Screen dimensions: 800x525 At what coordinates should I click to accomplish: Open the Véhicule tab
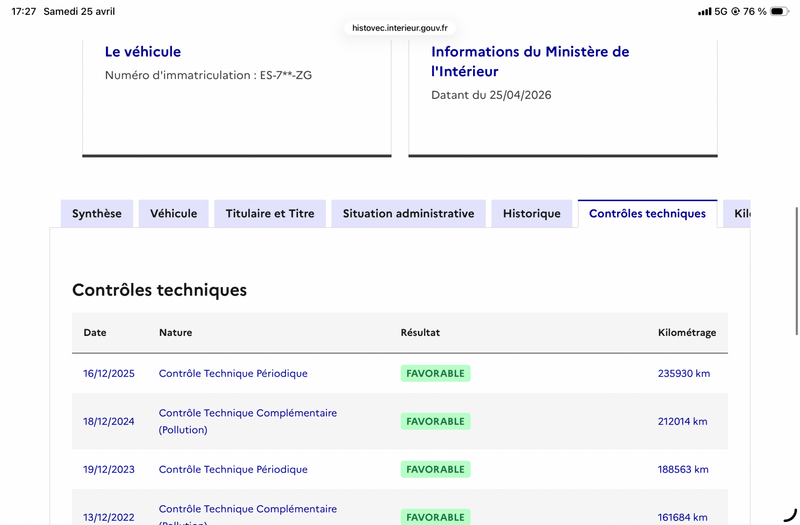(x=174, y=214)
